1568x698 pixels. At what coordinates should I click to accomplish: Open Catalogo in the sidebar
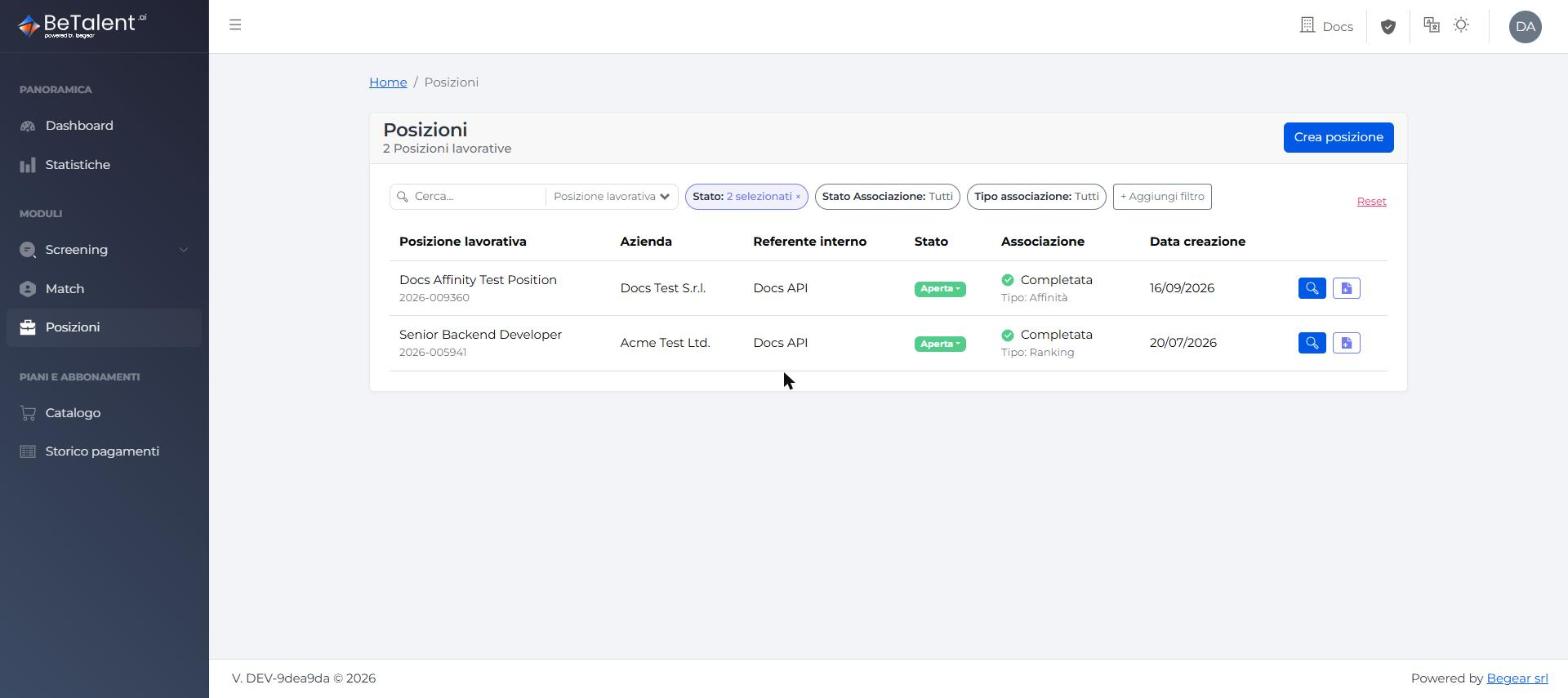(x=104, y=413)
